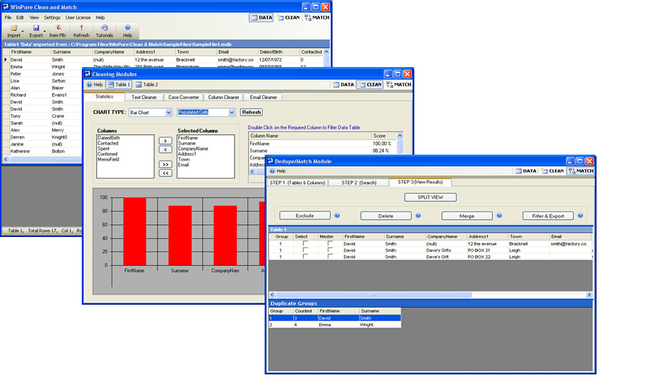Tick Master checkbox for PO BOX 22 row
Image resolution: width=665 pixels, height=381 pixels.
point(330,256)
